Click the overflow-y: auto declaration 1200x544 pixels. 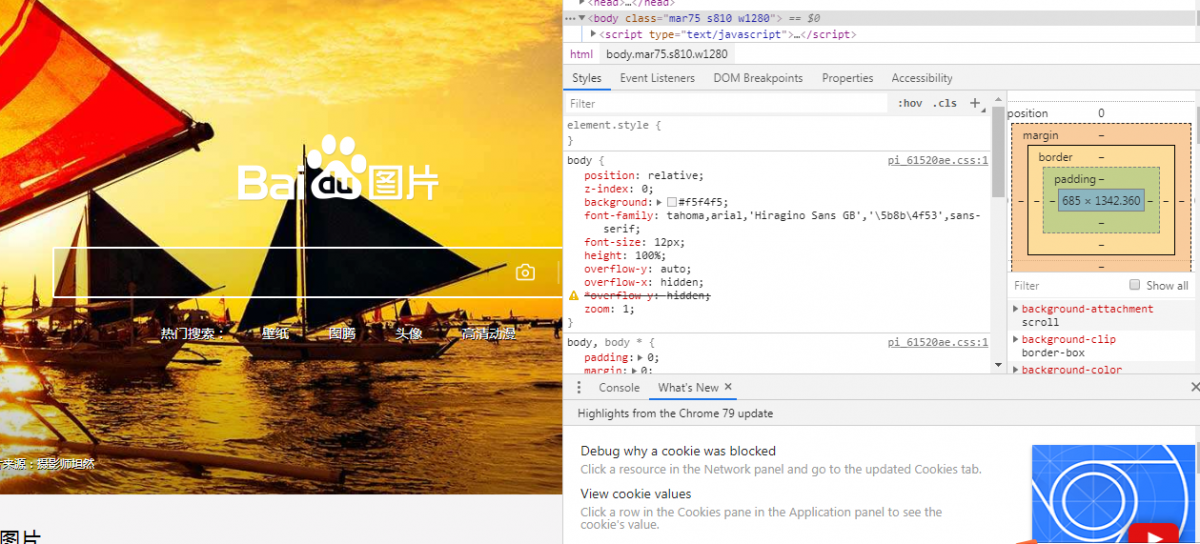(x=637, y=269)
